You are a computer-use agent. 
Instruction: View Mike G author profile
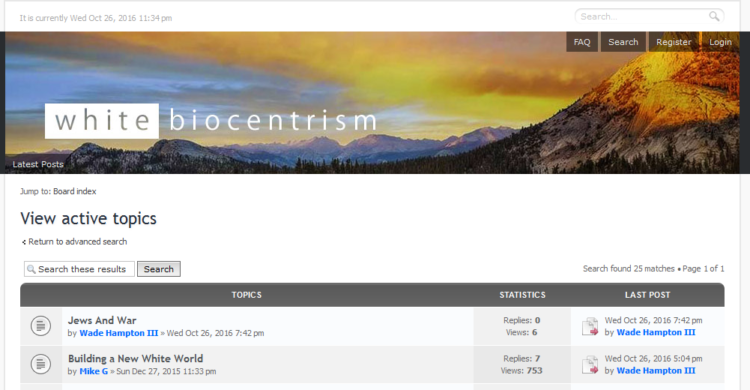94,371
